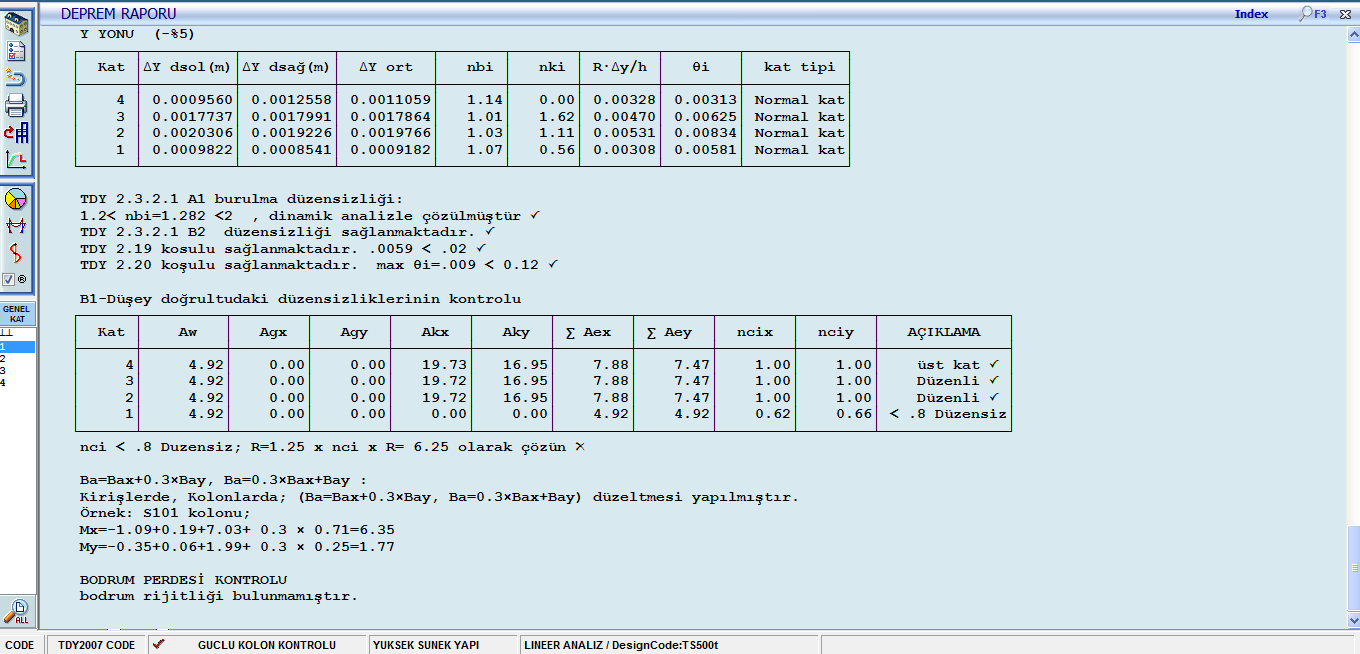This screenshot has height=654, width=1360.
Task: Click the magnifier ALL icon at bottom-left
Action: (x=17, y=611)
